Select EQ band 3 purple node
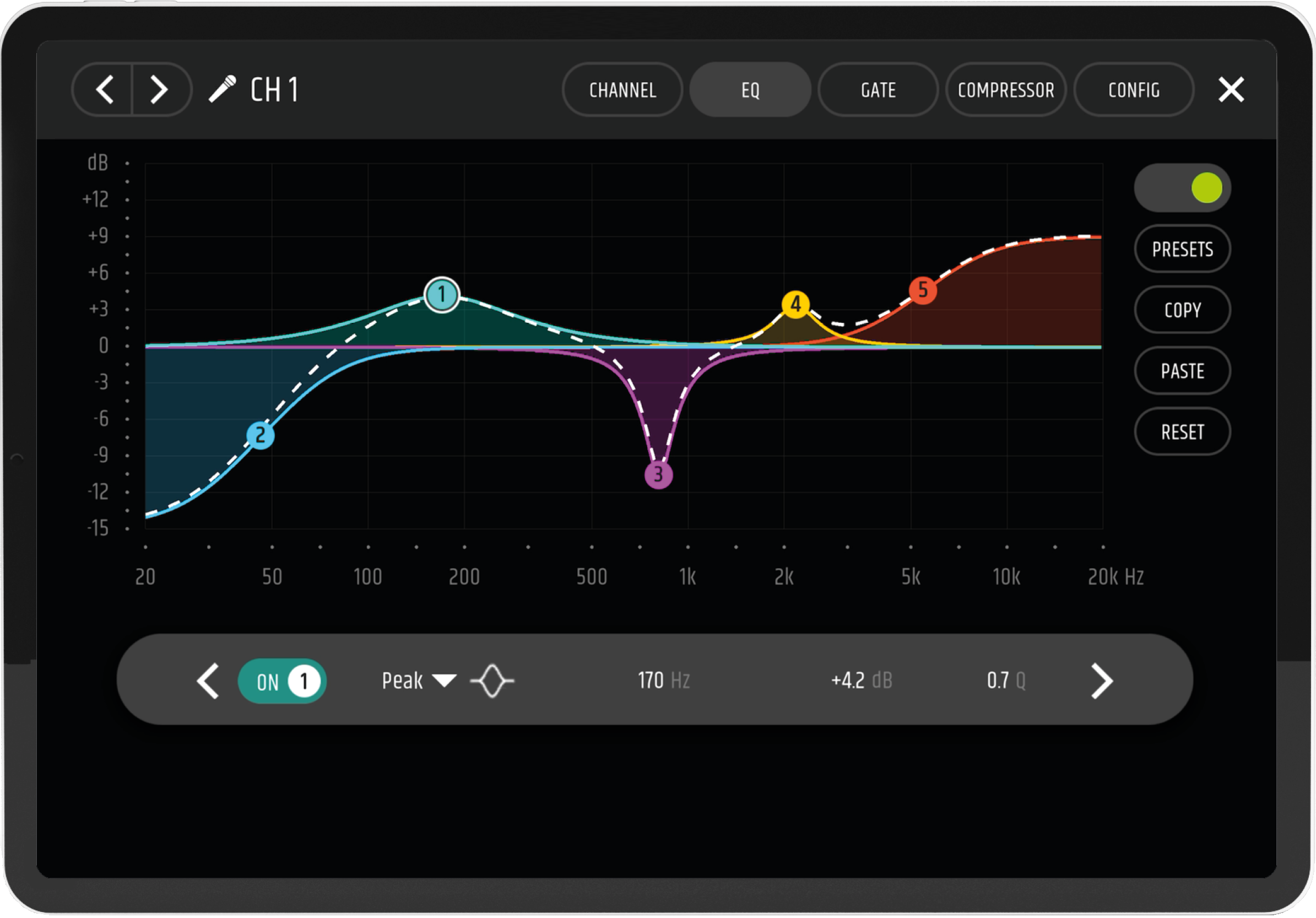This screenshot has width=1316, height=918. click(658, 475)
